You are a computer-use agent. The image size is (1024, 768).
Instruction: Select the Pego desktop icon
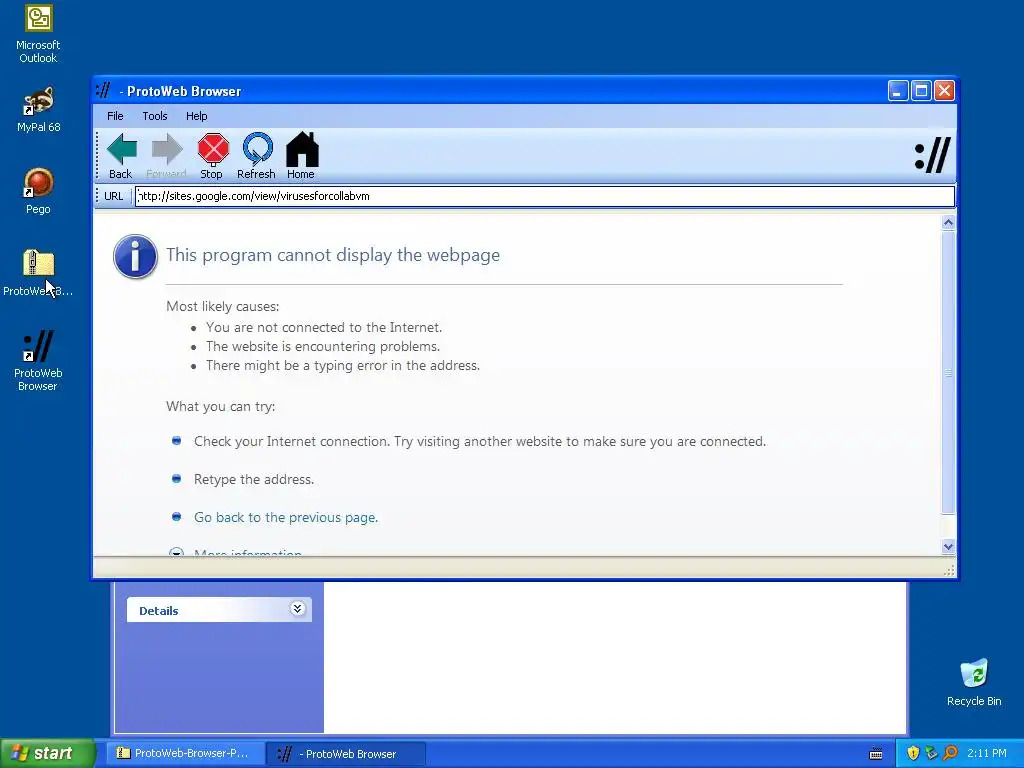click(38, 191)
